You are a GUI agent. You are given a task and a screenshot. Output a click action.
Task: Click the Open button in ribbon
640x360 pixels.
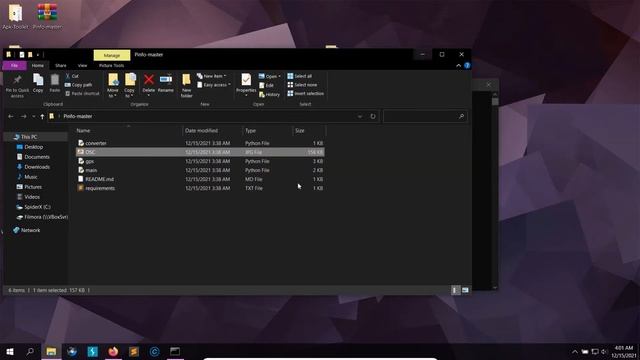click(269, 76)
